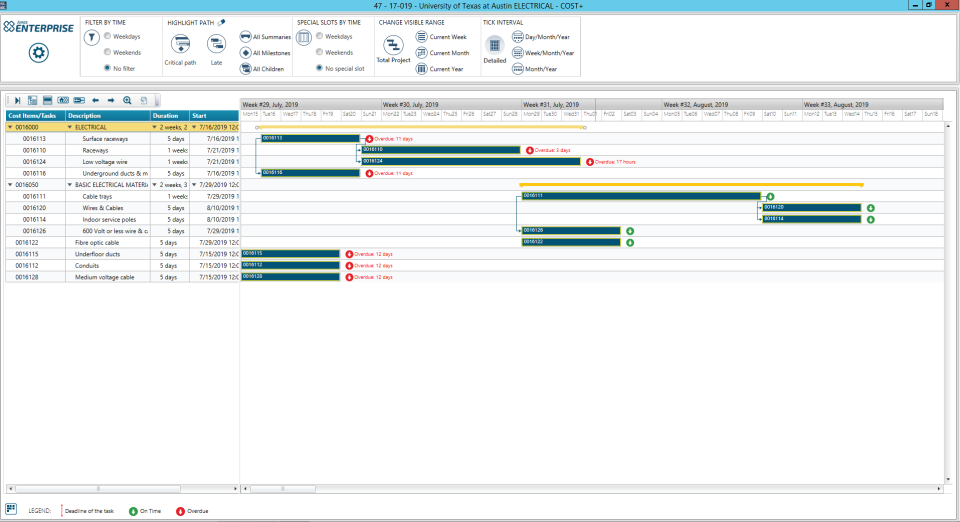Collapse the ELECTRICAL description arrow
The height and width of the screenshot is (522, 960).
[x=70, y=127]
